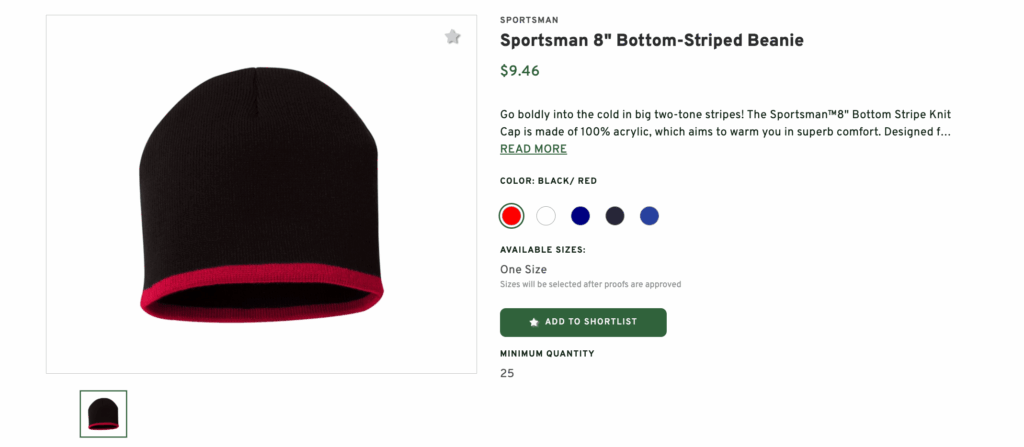Open the beanie thumbnail below main image
Screen dimensions: 1024x447
(103, 413)
